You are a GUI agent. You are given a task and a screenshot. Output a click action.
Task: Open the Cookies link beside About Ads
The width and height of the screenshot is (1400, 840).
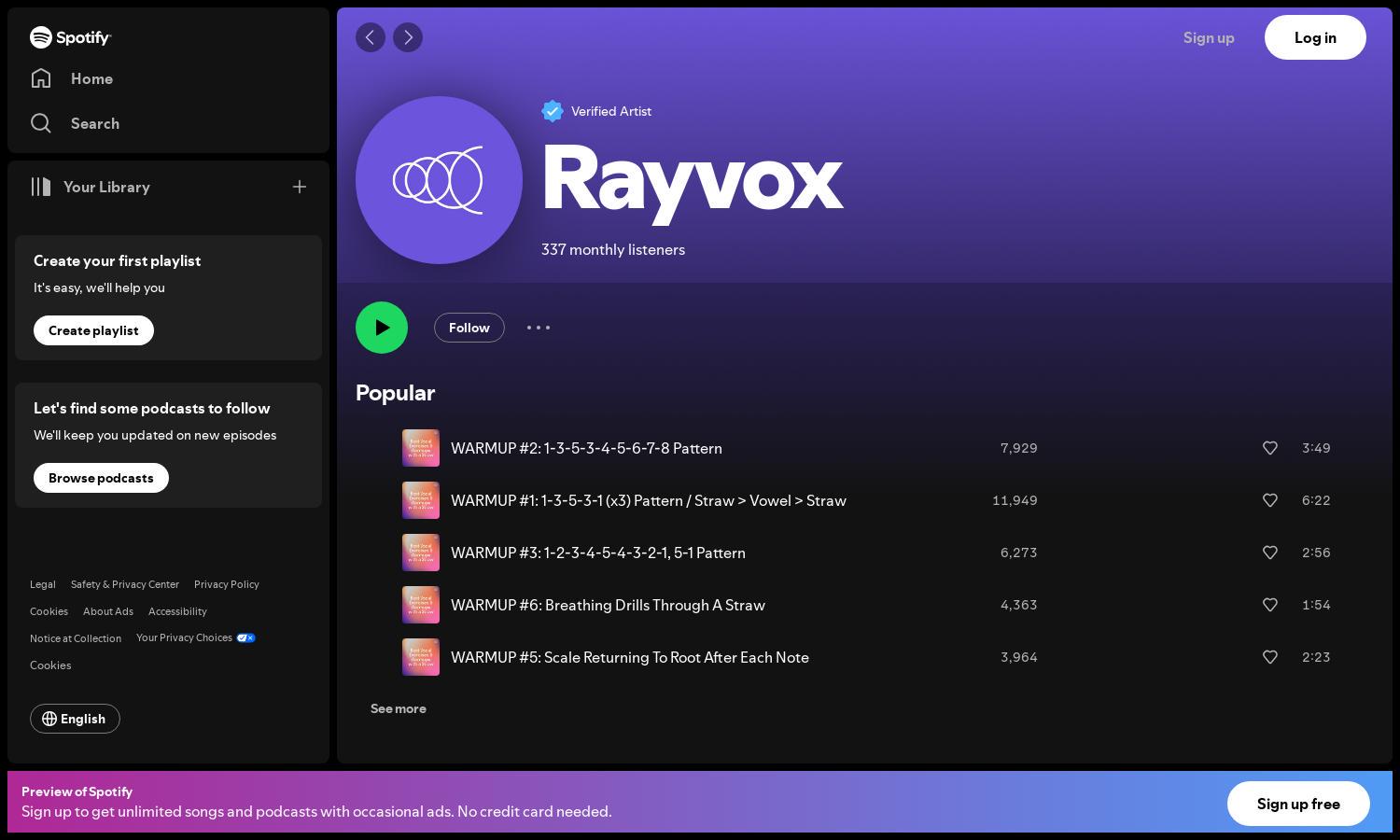tap(49, 611)
